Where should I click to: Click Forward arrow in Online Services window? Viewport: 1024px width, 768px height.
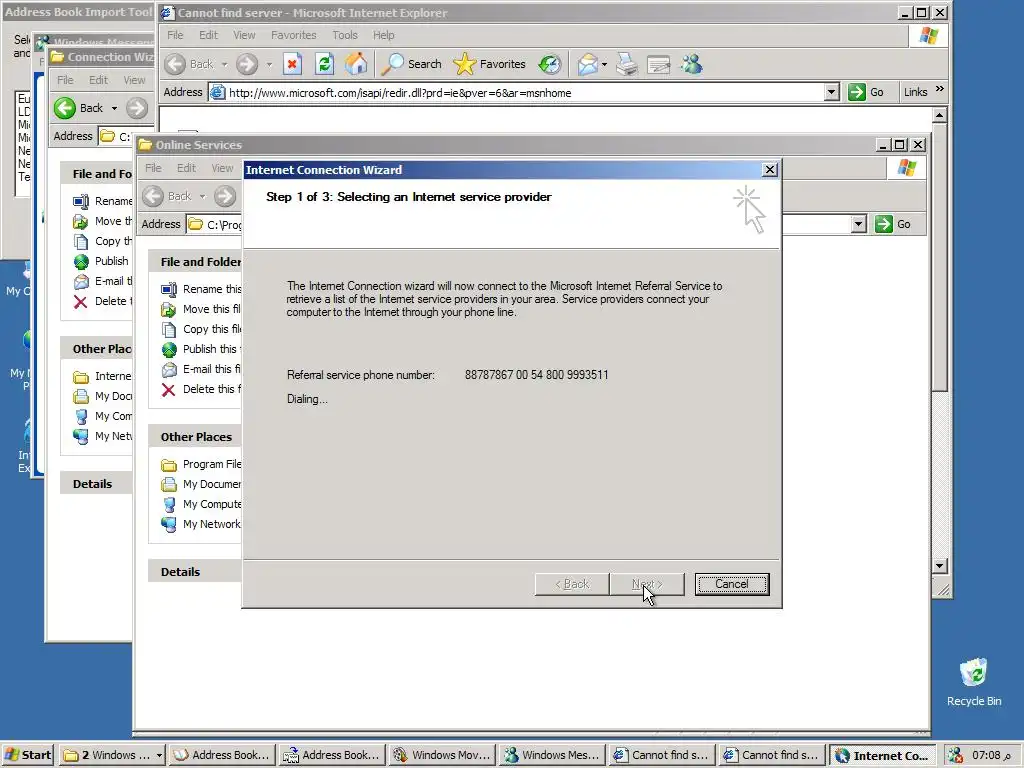click(x=225, y=196)
